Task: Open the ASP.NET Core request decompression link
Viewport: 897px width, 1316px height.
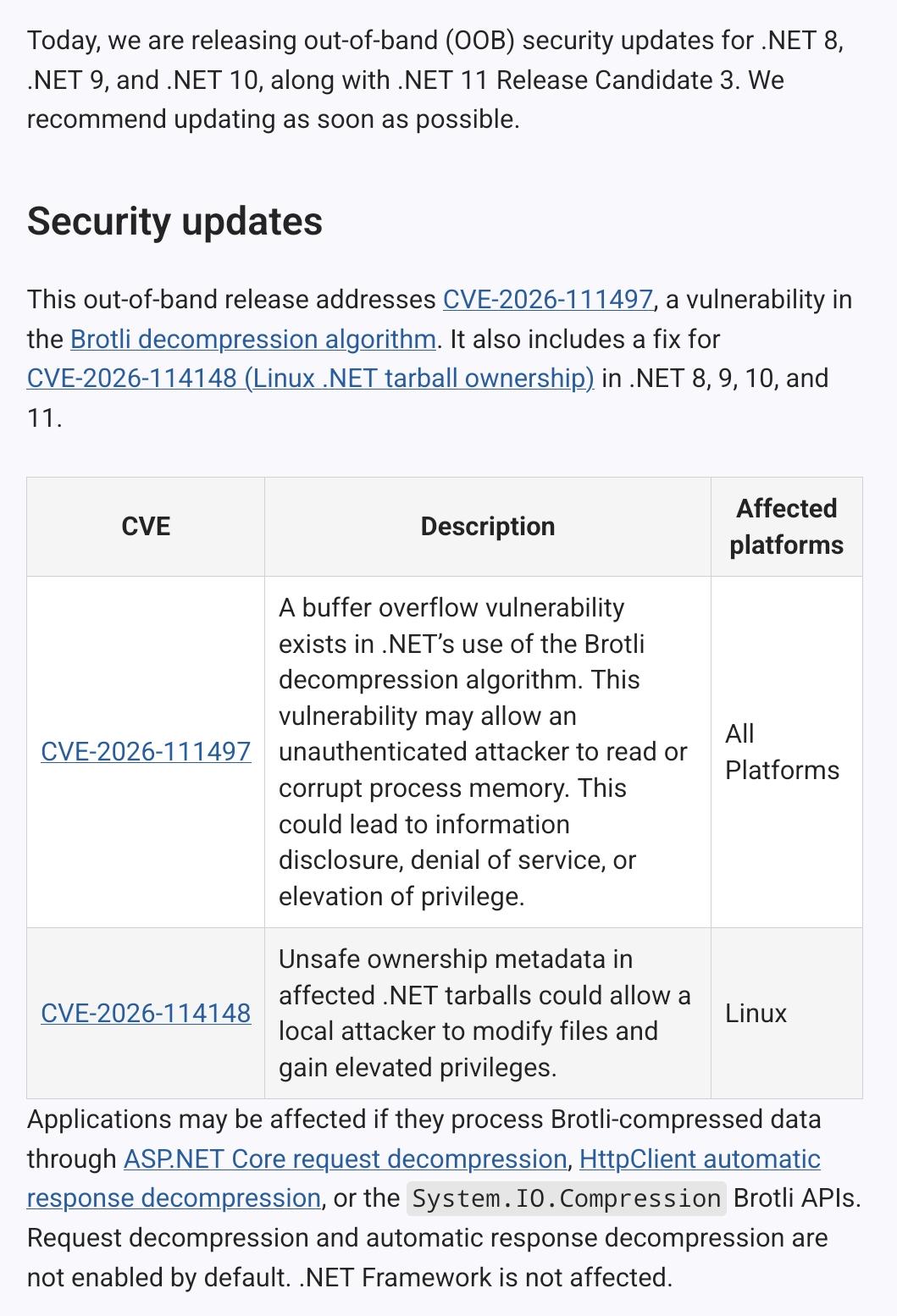Action: click(x=346, y=1158)
